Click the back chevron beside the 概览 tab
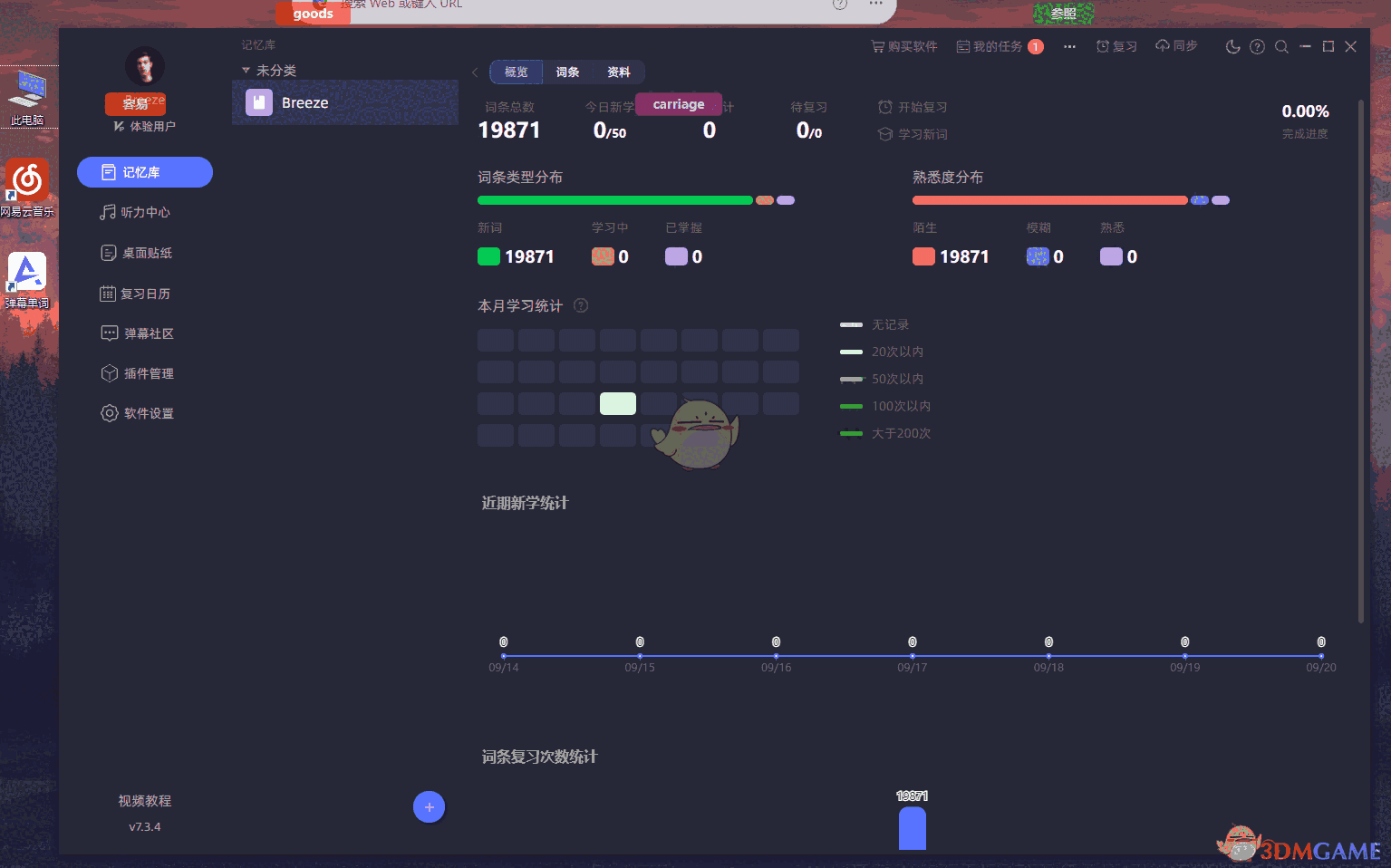Image resolution: width=1391 pixels, height=868 pixels. 475,72
